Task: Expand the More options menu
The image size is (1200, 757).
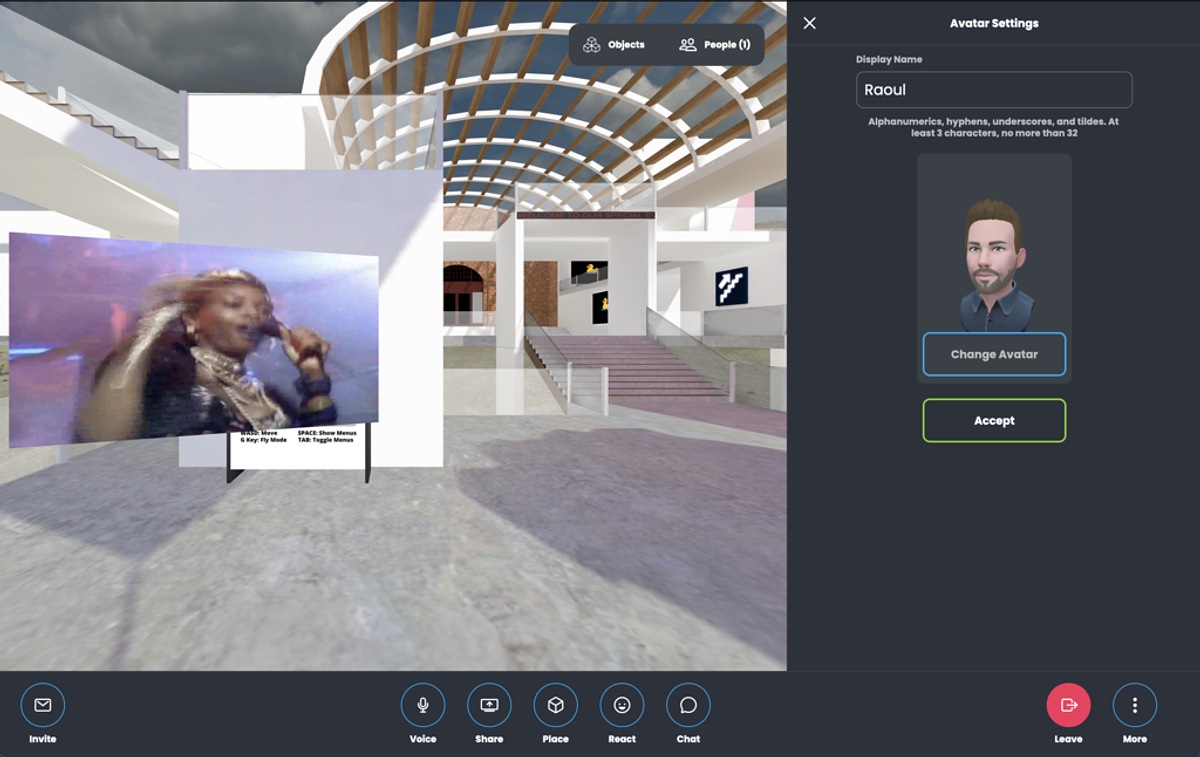Action: 1134,705
